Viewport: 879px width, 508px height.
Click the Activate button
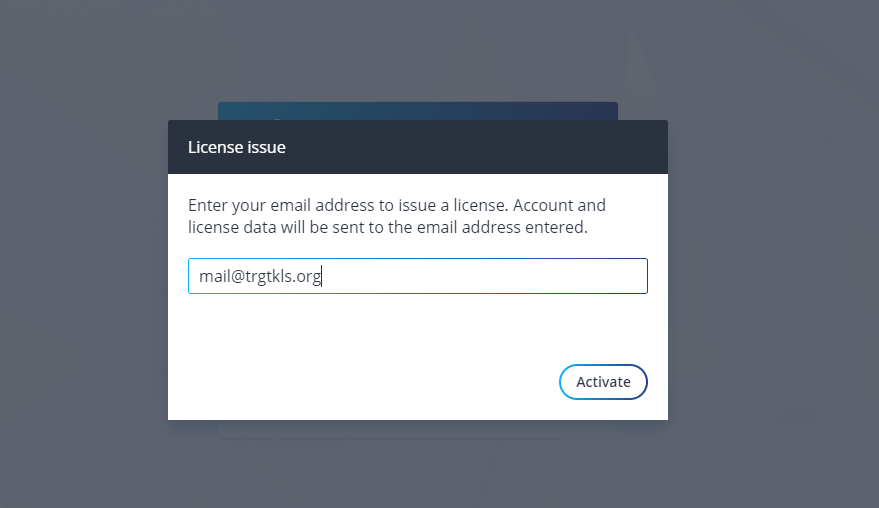click(x=603, y=382)
